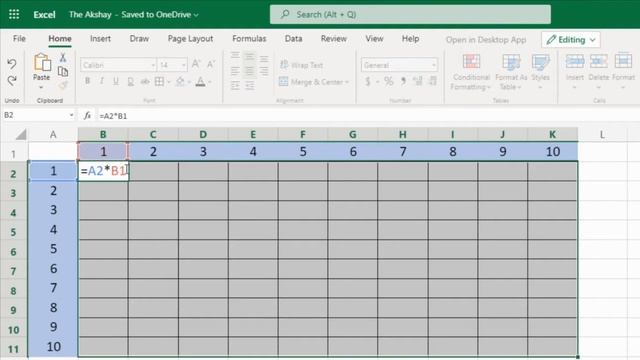640x360 pixels.
Task: Toggle Wrap Text
Action: pyautogui.click(x=302, y=65)
